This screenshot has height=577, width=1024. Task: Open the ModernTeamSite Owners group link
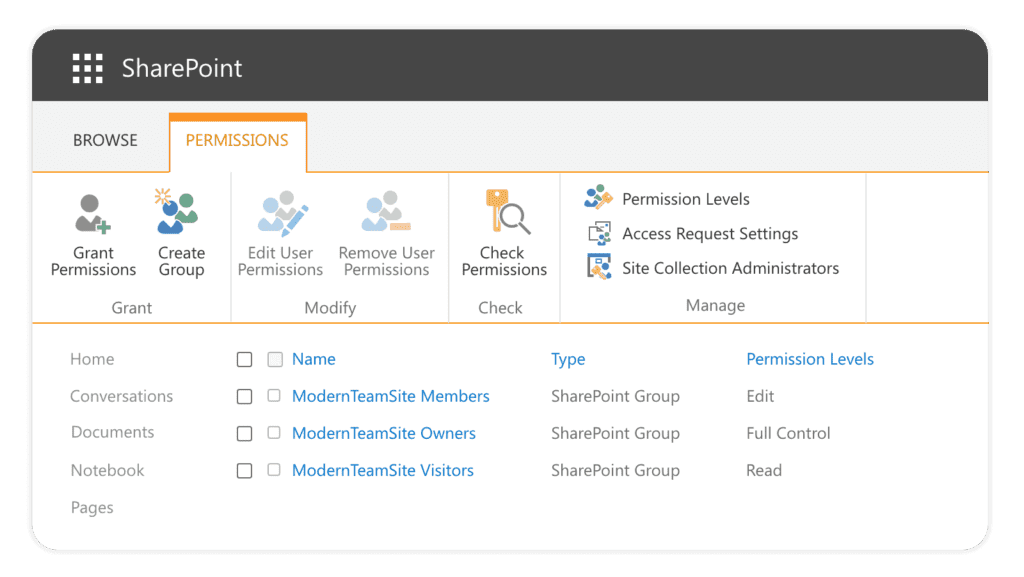(x=383, y=433)
